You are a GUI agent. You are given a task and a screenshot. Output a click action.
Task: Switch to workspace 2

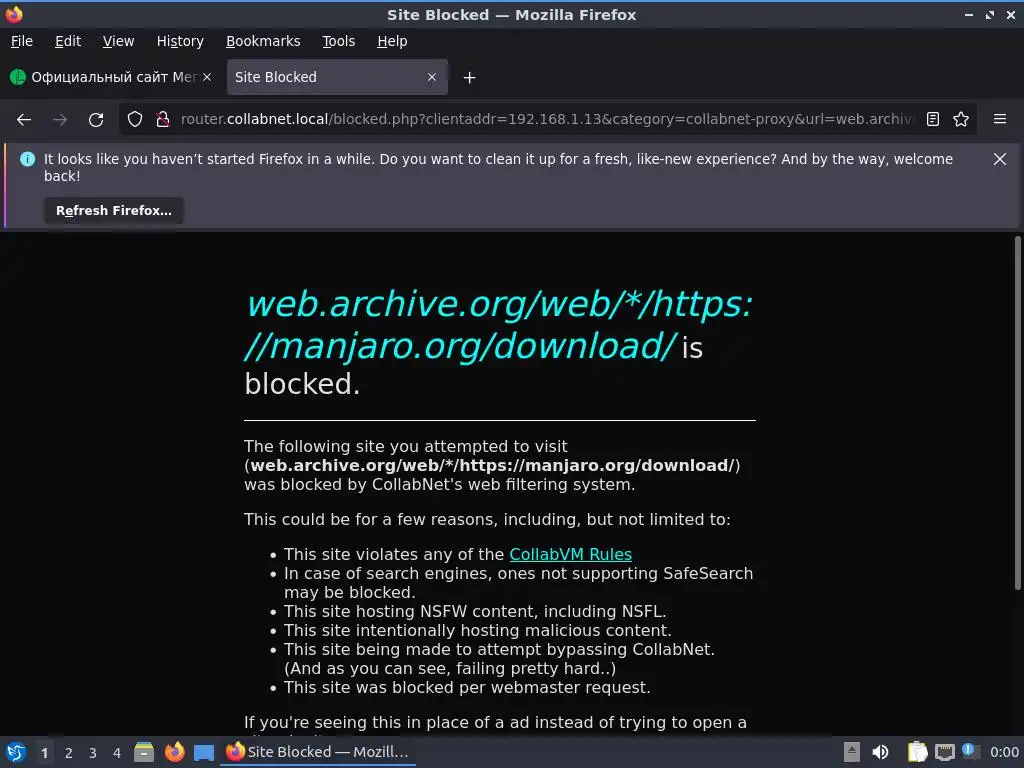pyautogui.click(x=69, y=753)
